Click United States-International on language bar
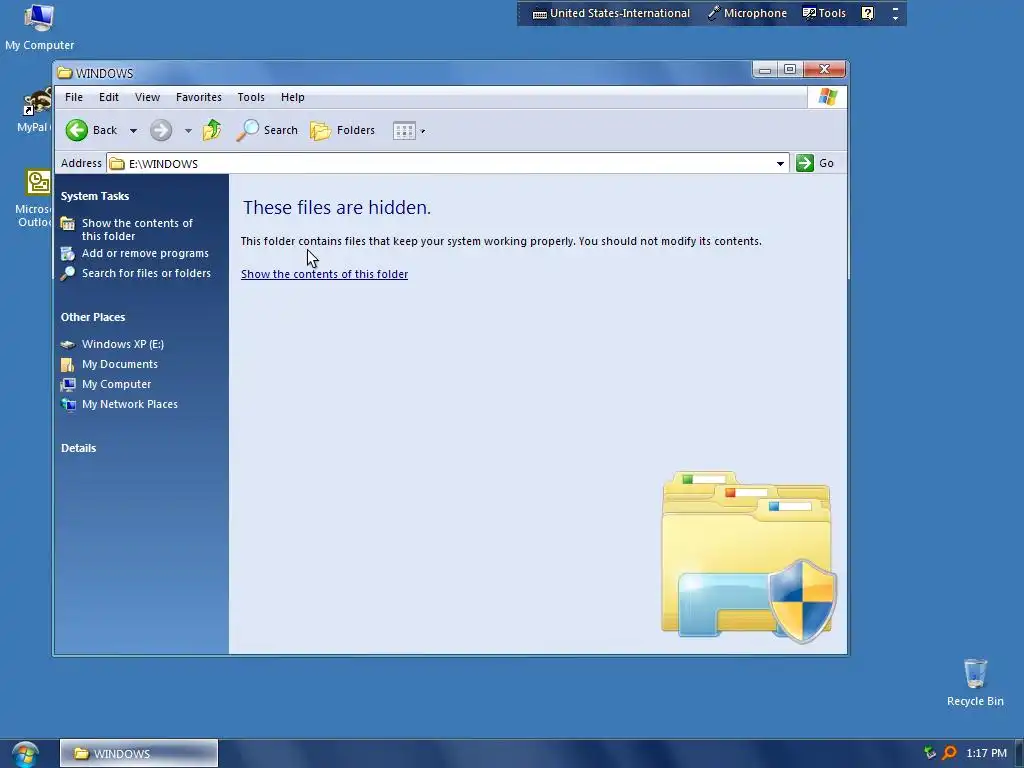This screenshot has width=1024, height=768. 611,13
